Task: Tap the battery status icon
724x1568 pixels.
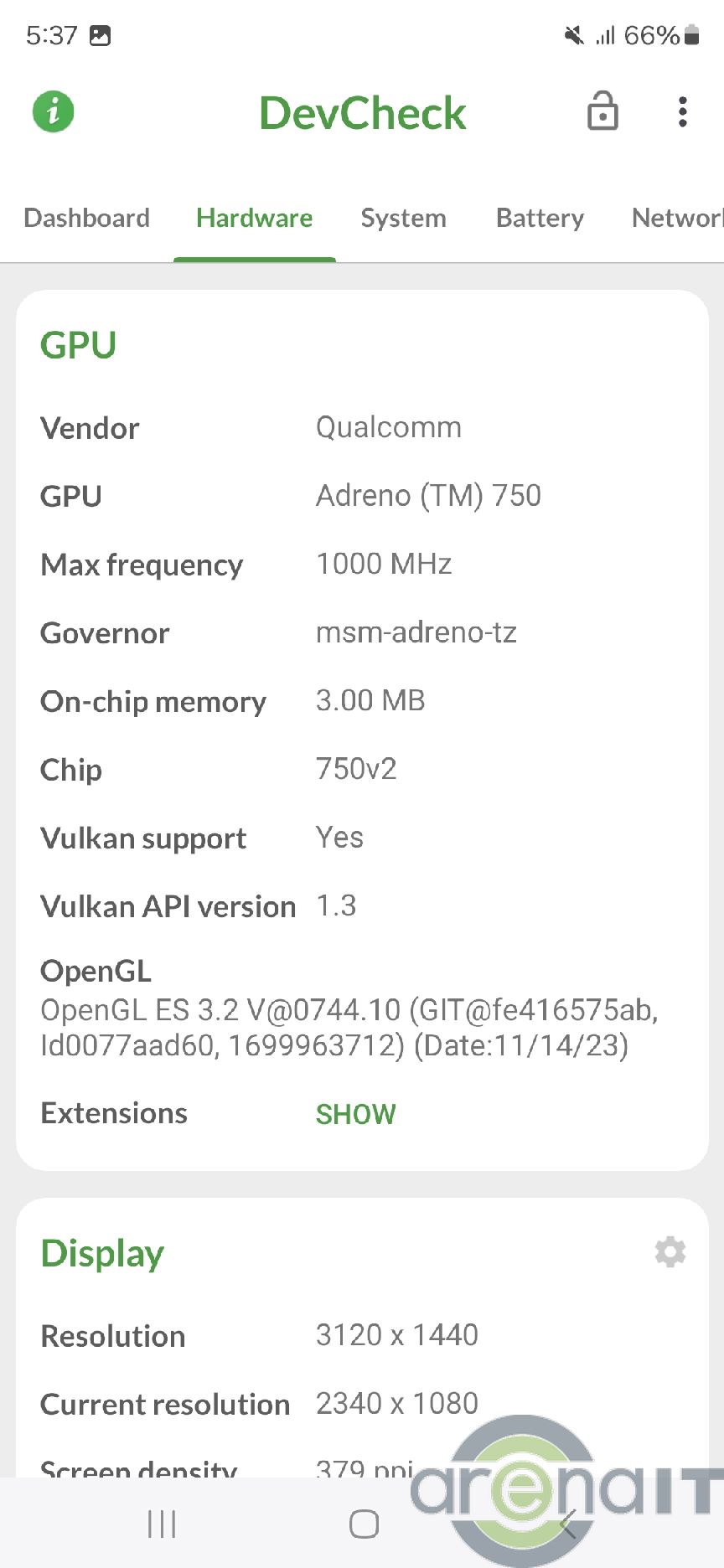Action: [692, 35]
